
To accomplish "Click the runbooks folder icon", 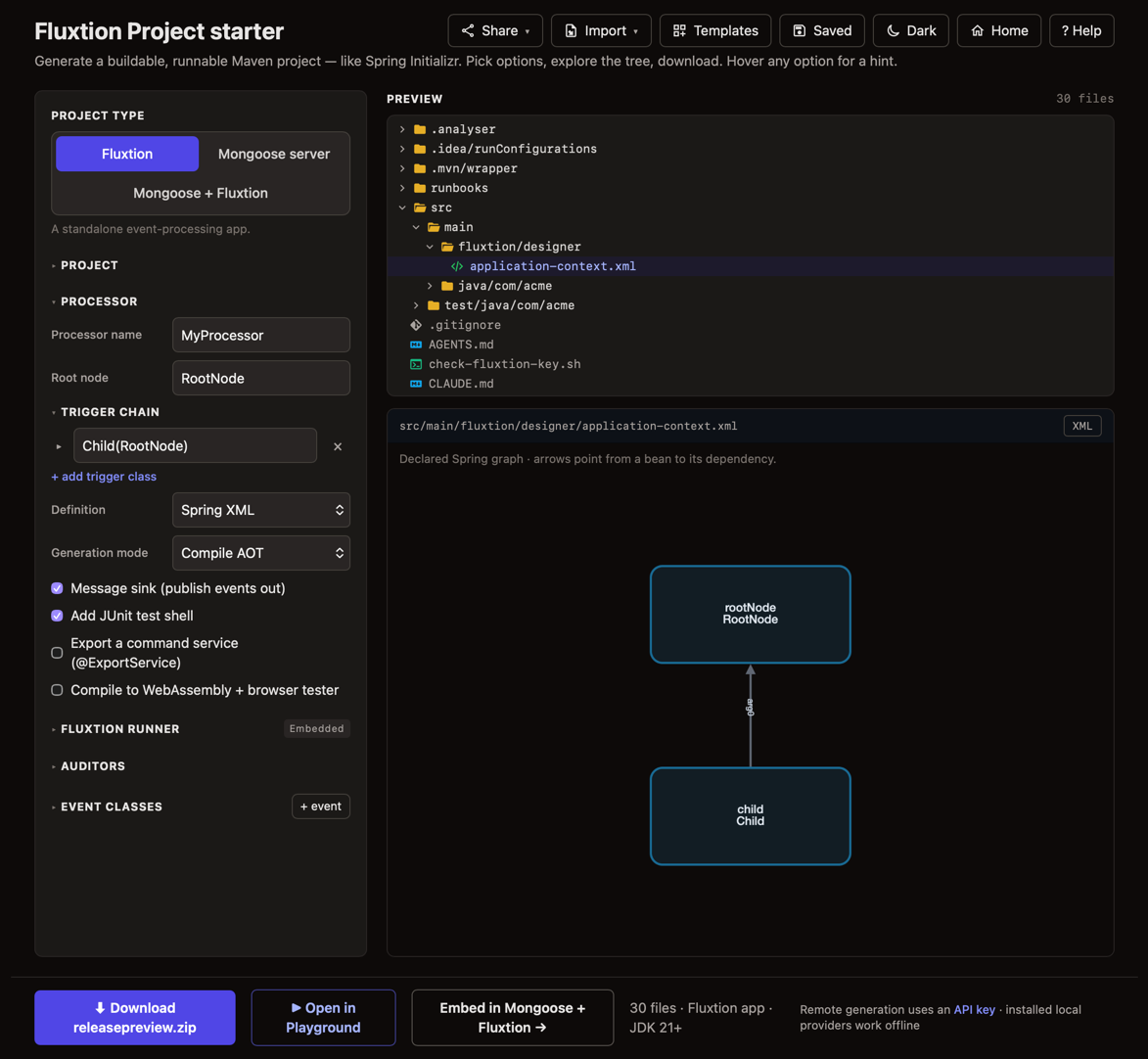I will (x=420, y=188).
